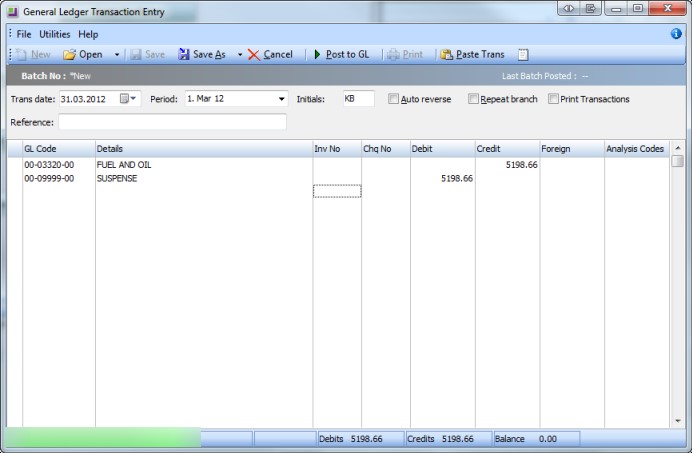The width and height of the screenshot is (692, 453).
Task: Click the FUEL AND OIL details cell
Action: (x=204, y=165)
